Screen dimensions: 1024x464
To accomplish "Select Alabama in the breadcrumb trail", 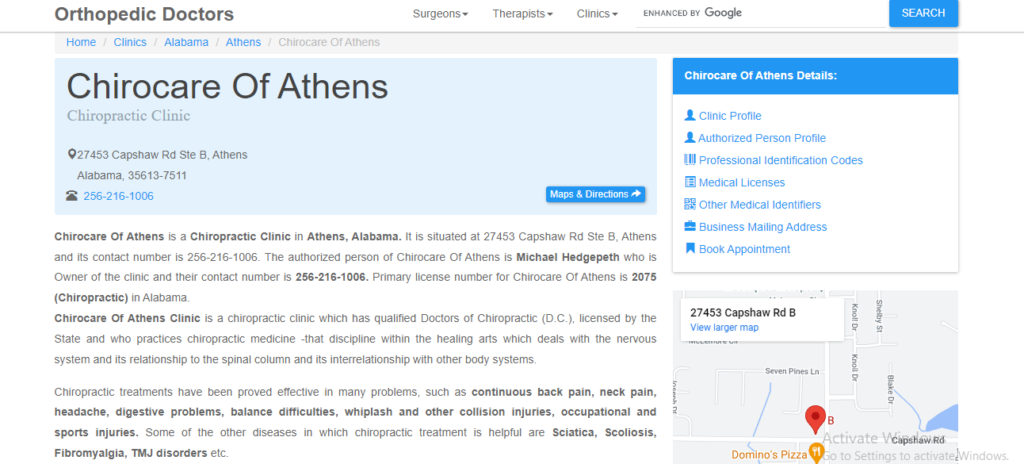I will click(x=186, y=42).
